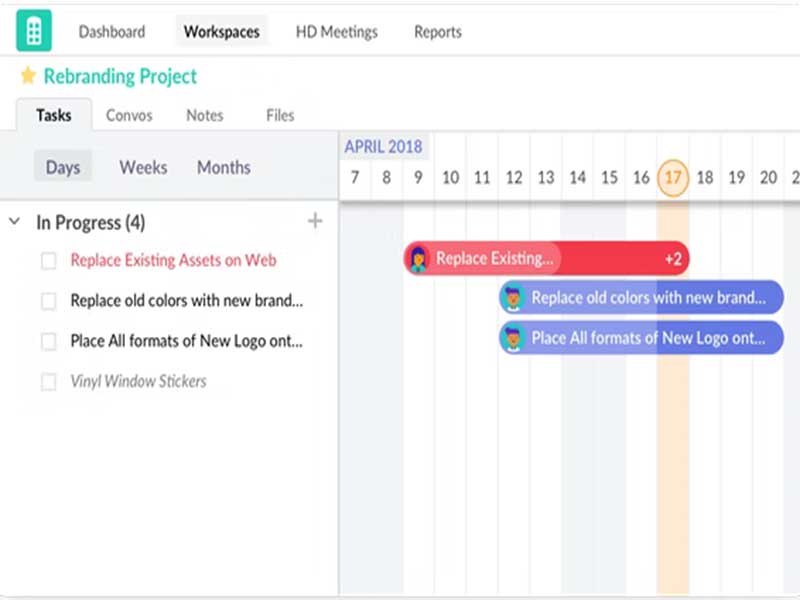The width and height of the screenshot is (800, 600).
Task: Select the Days timeline view
Action: pos(63,167)
